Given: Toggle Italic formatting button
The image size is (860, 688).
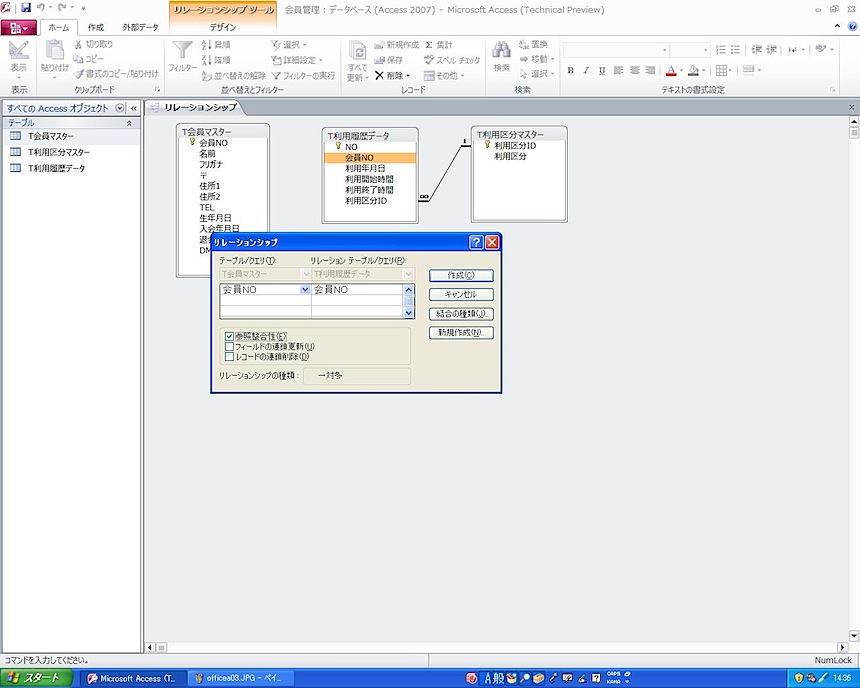Looking at the screenshot, I should click(586, 70).
